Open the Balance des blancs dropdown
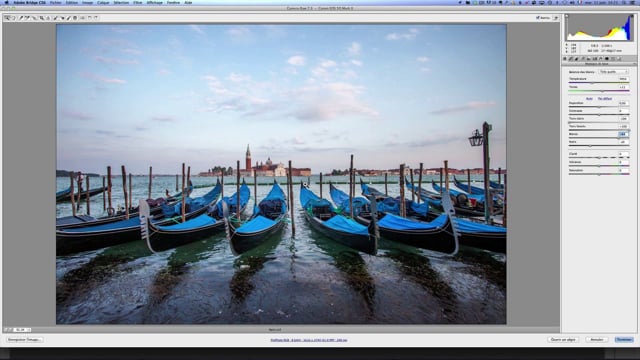 (x=613, y=72)
